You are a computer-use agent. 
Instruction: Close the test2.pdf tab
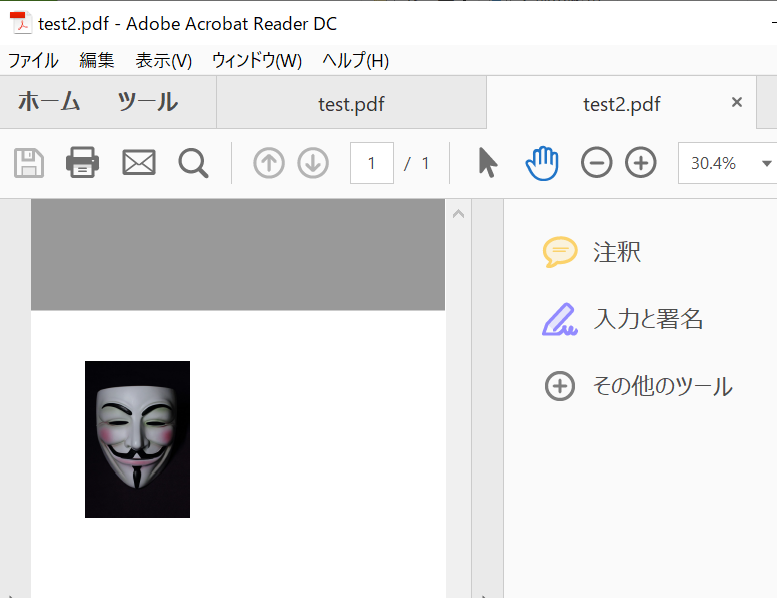coord(737,102)
